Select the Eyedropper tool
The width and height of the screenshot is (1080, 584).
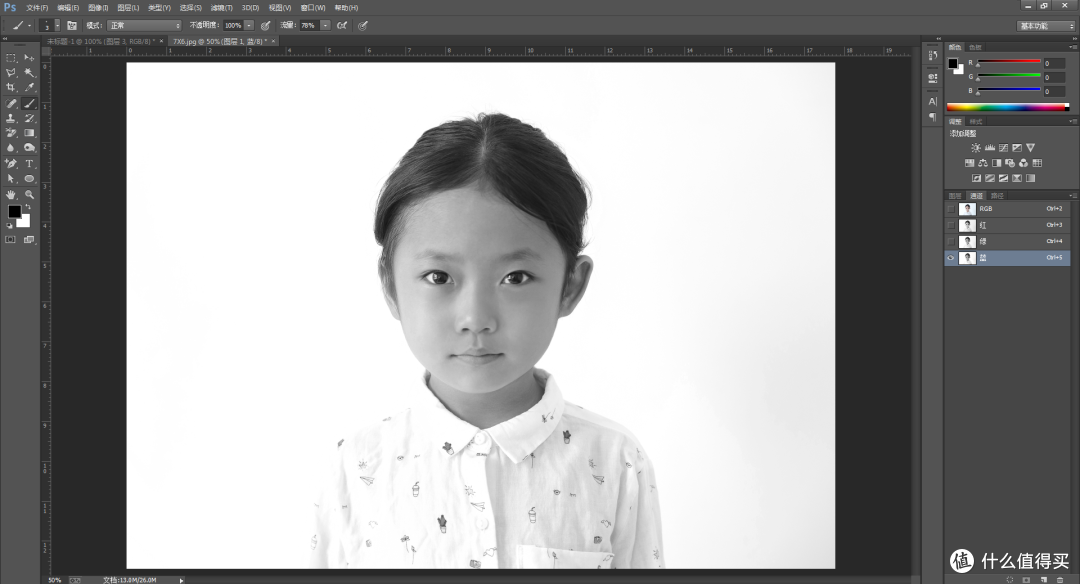(29, 88)
